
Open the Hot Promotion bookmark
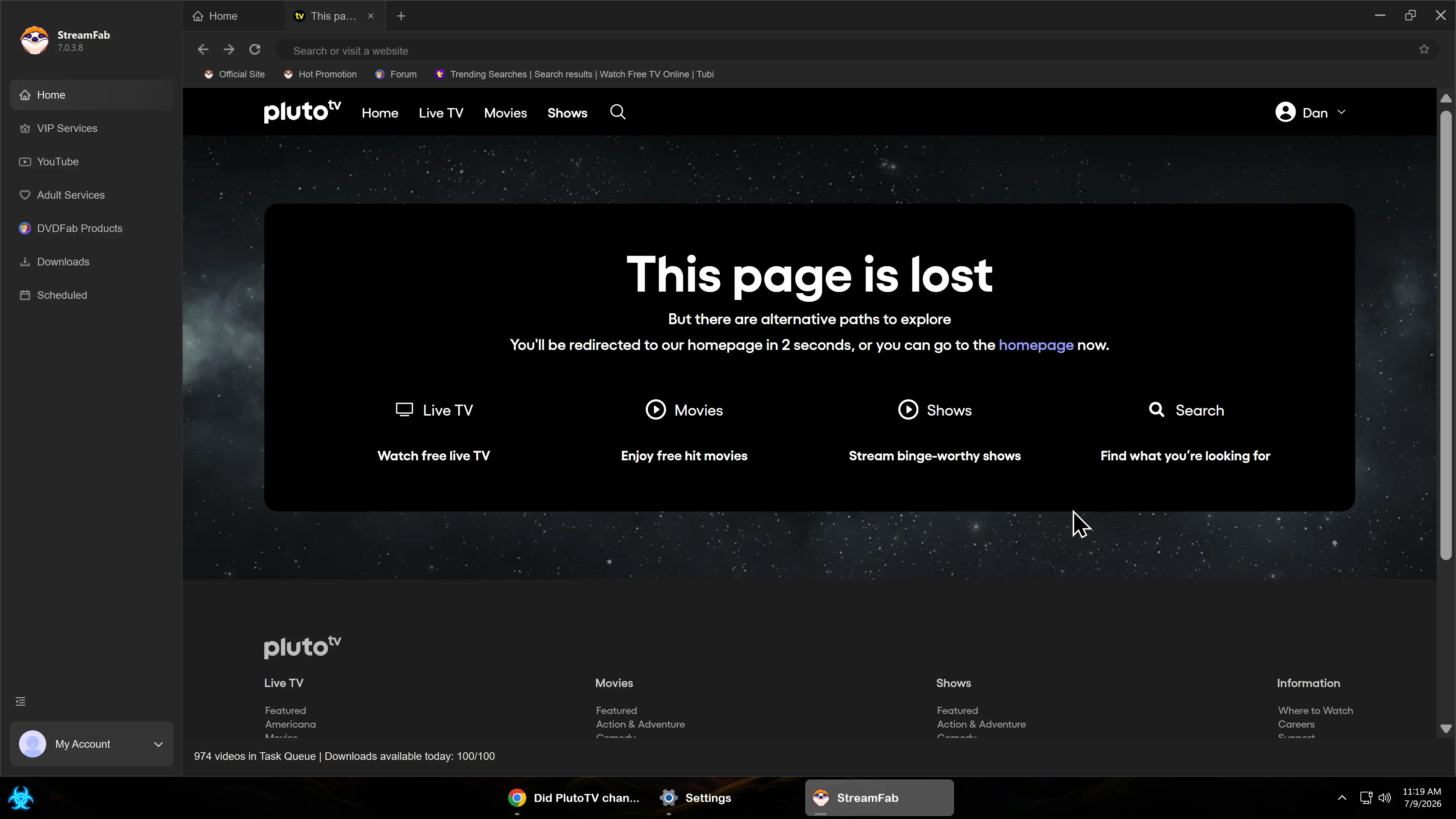(x=320, y=74)
